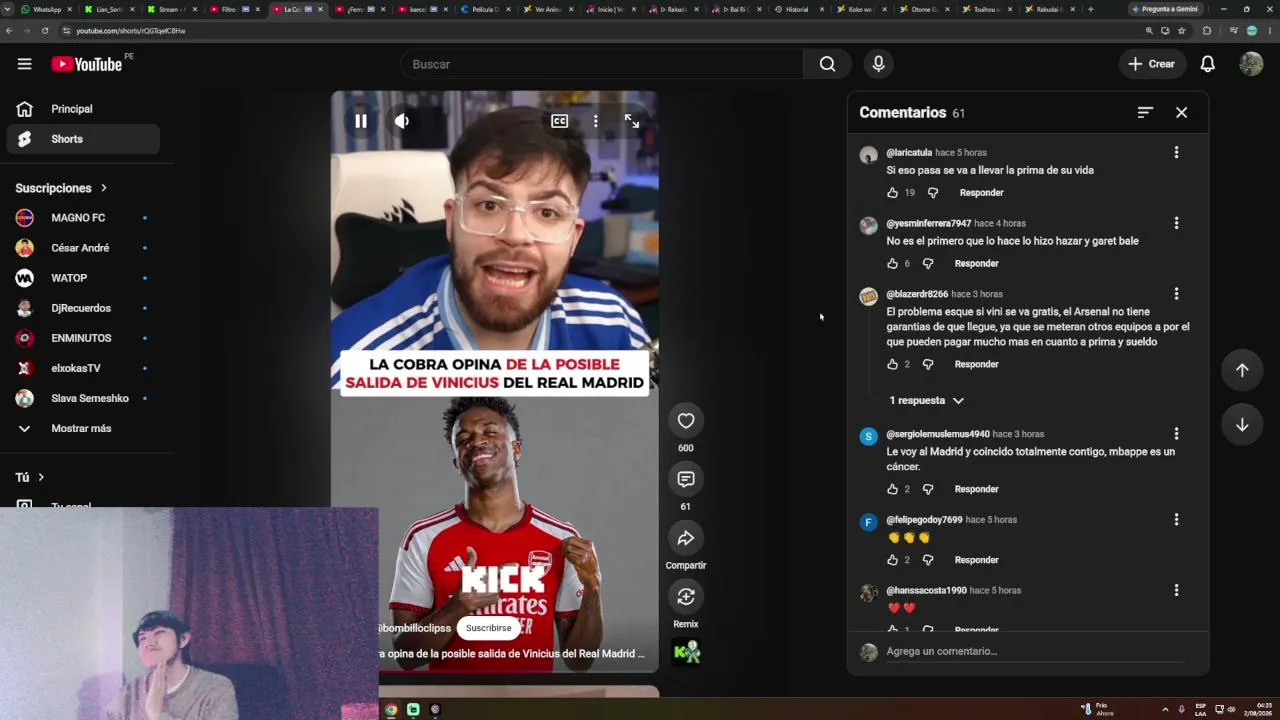Open the Short's sound thumbnail
Screen dimensions: 1280x720
coord(687,652)
